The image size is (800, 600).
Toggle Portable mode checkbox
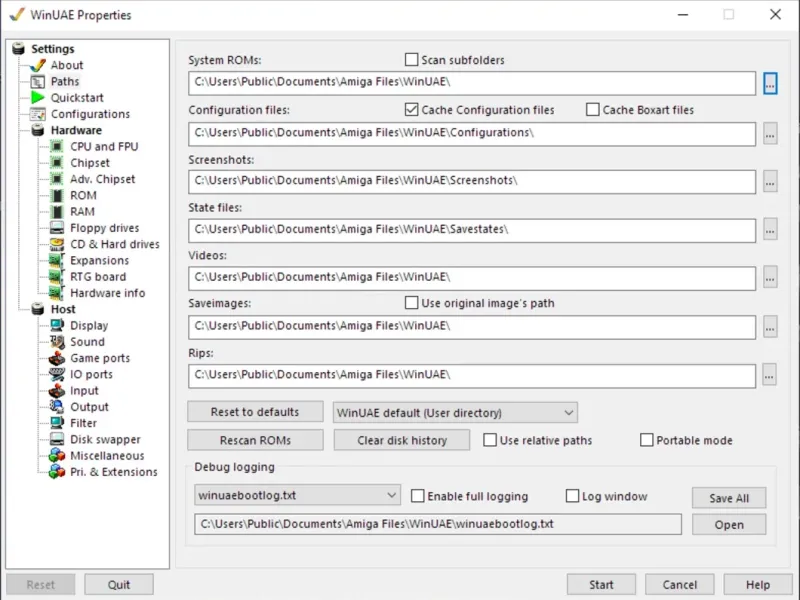tap(646, 440)
